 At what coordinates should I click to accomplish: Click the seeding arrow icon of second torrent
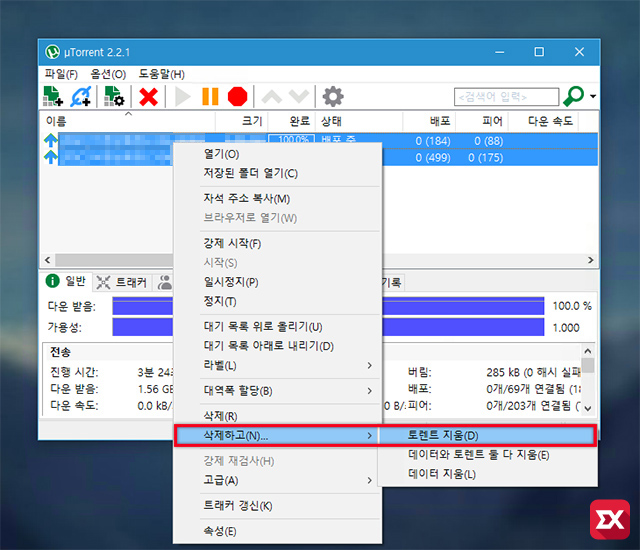tap(51, 157)
